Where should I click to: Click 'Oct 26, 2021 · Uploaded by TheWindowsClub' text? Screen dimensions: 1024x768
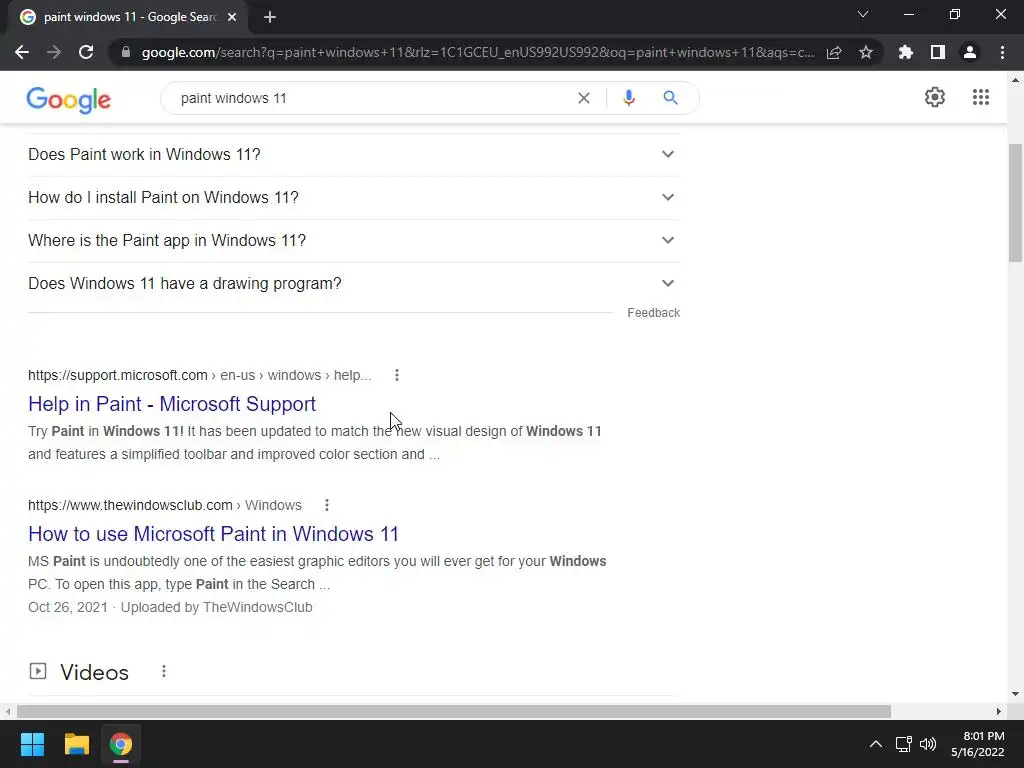(x=170, y=607)
